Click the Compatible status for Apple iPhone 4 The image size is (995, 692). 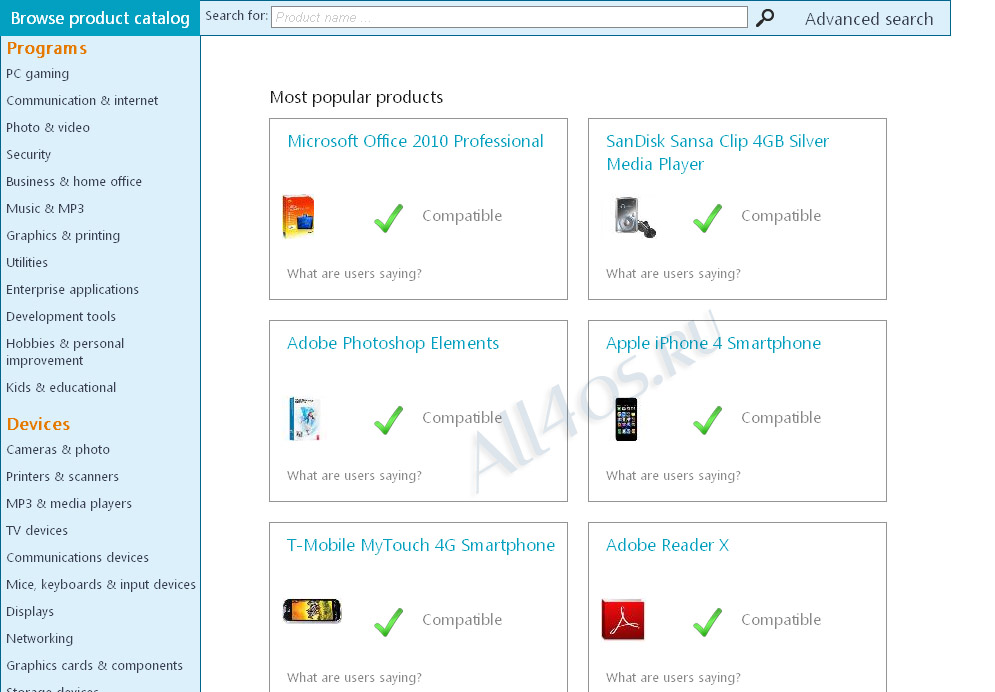[781, 417]
